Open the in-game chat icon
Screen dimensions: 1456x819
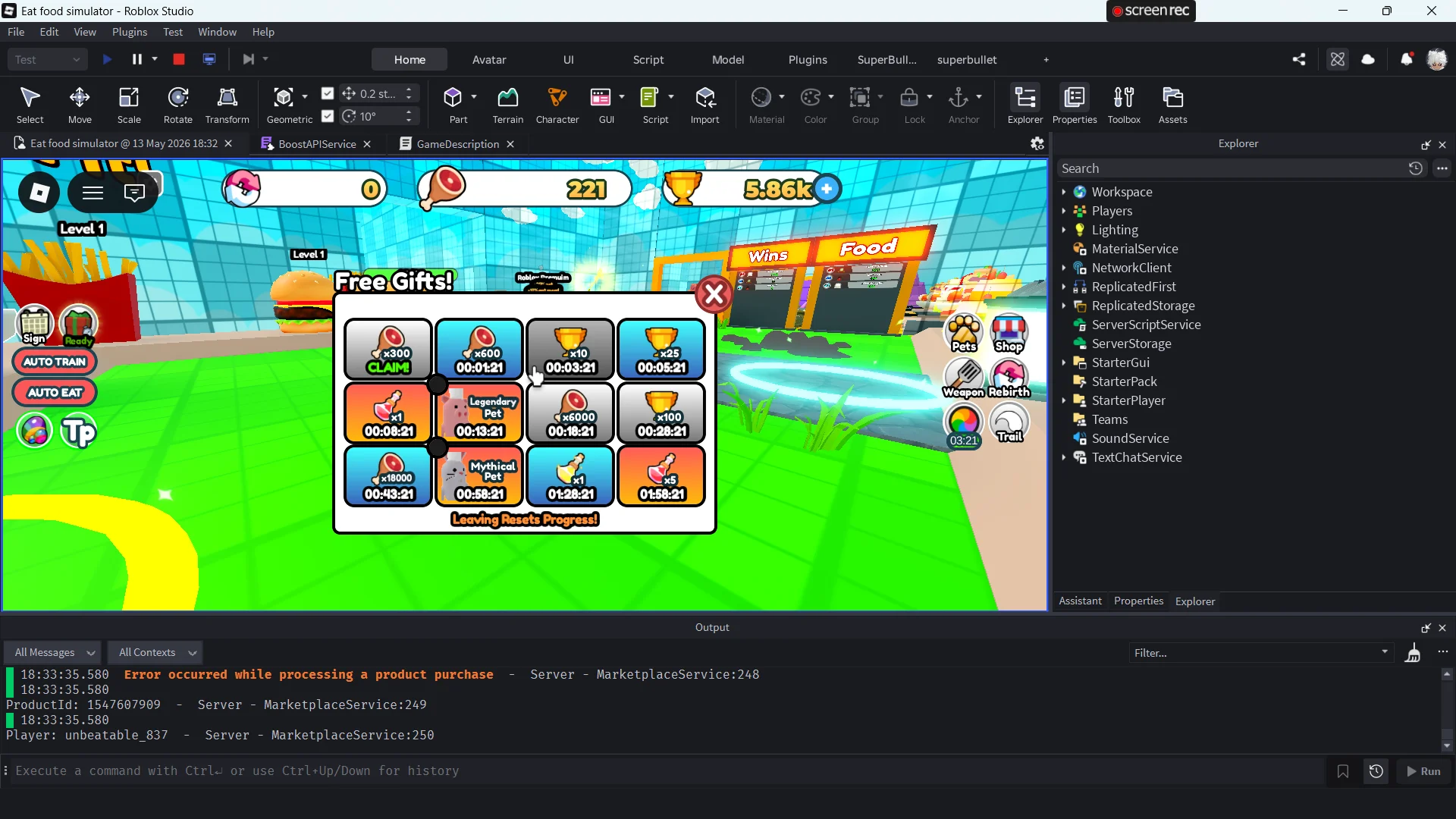click(x=134, y=193)
